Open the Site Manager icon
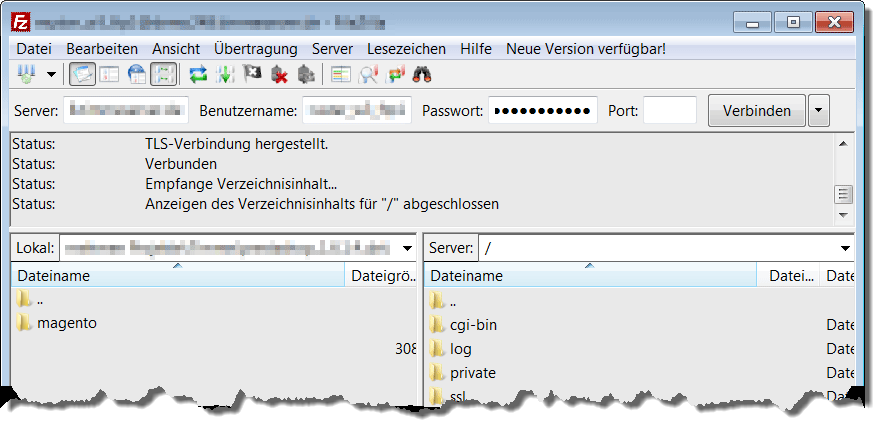 click(26, 74)
